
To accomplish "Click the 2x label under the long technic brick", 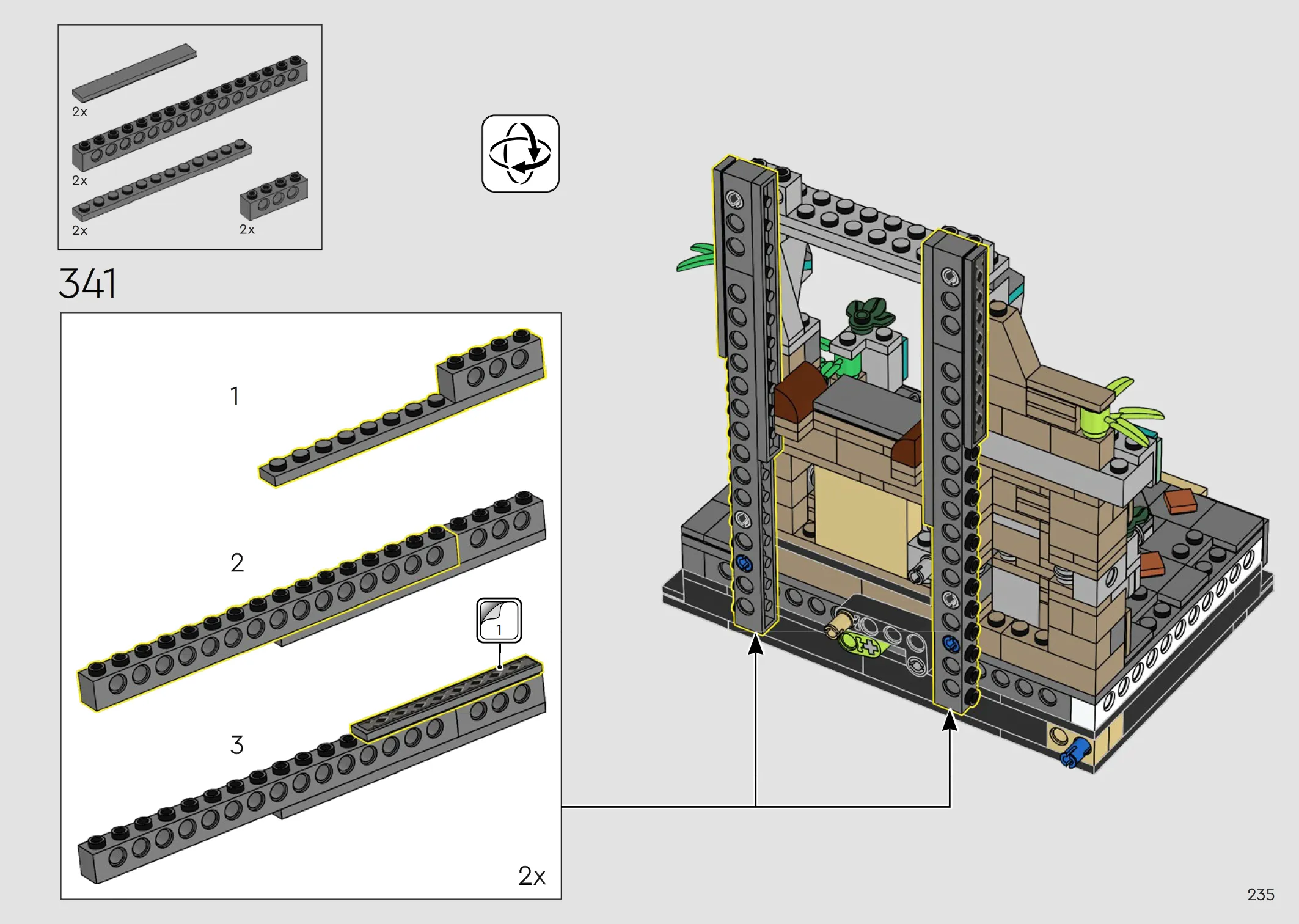I will coord(79,180).
